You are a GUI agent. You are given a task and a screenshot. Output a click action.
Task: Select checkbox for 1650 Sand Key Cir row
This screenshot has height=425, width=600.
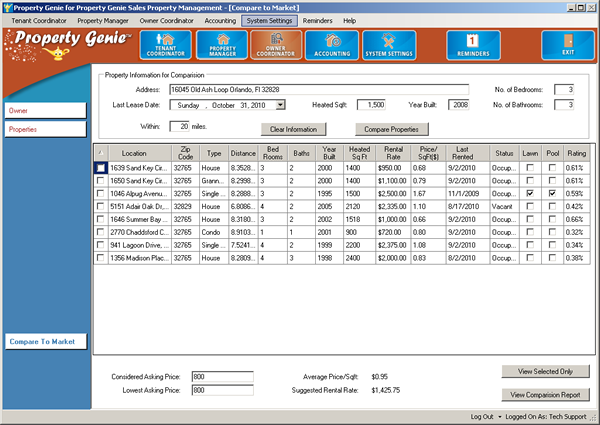(x=101, y=181)
